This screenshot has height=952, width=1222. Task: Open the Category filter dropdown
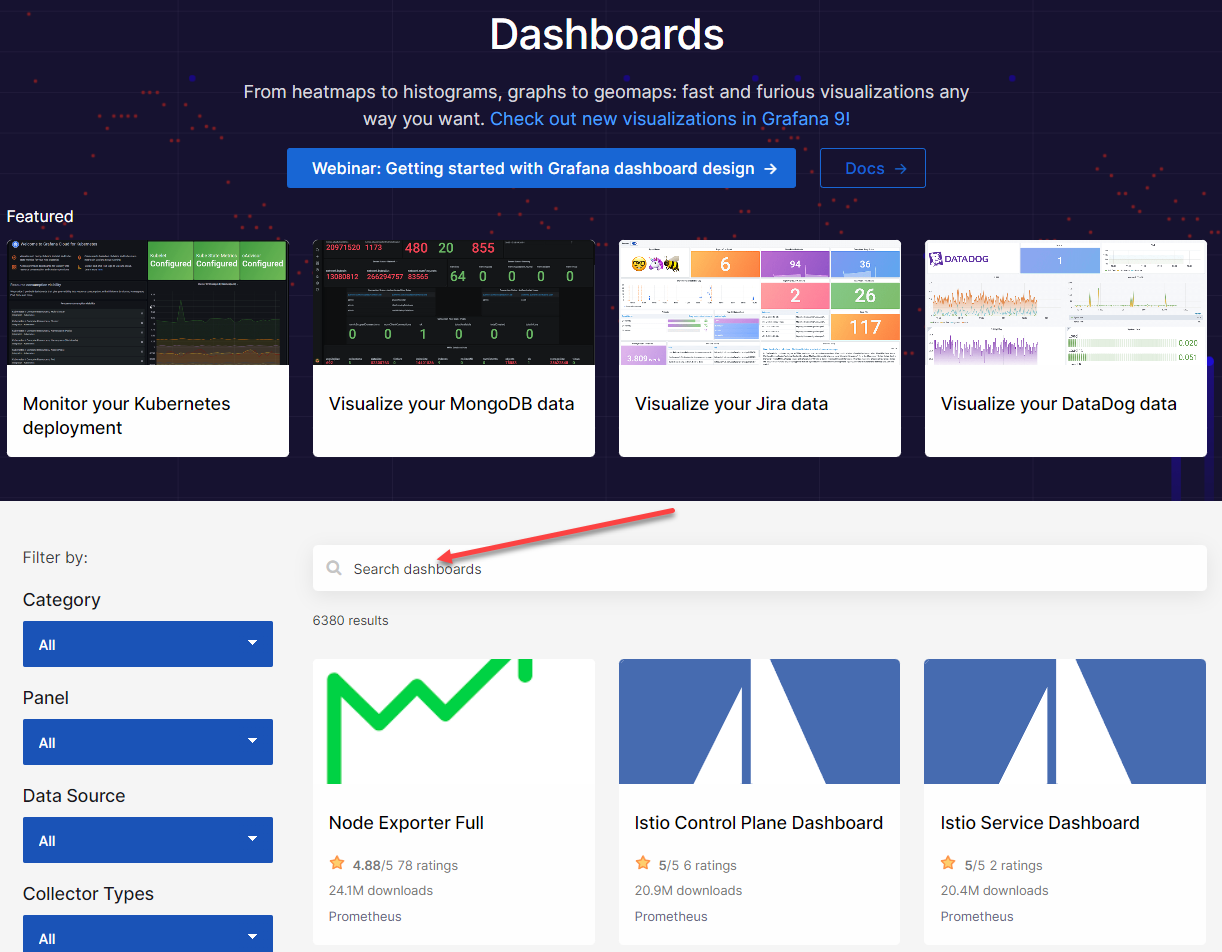coord(148,644)
